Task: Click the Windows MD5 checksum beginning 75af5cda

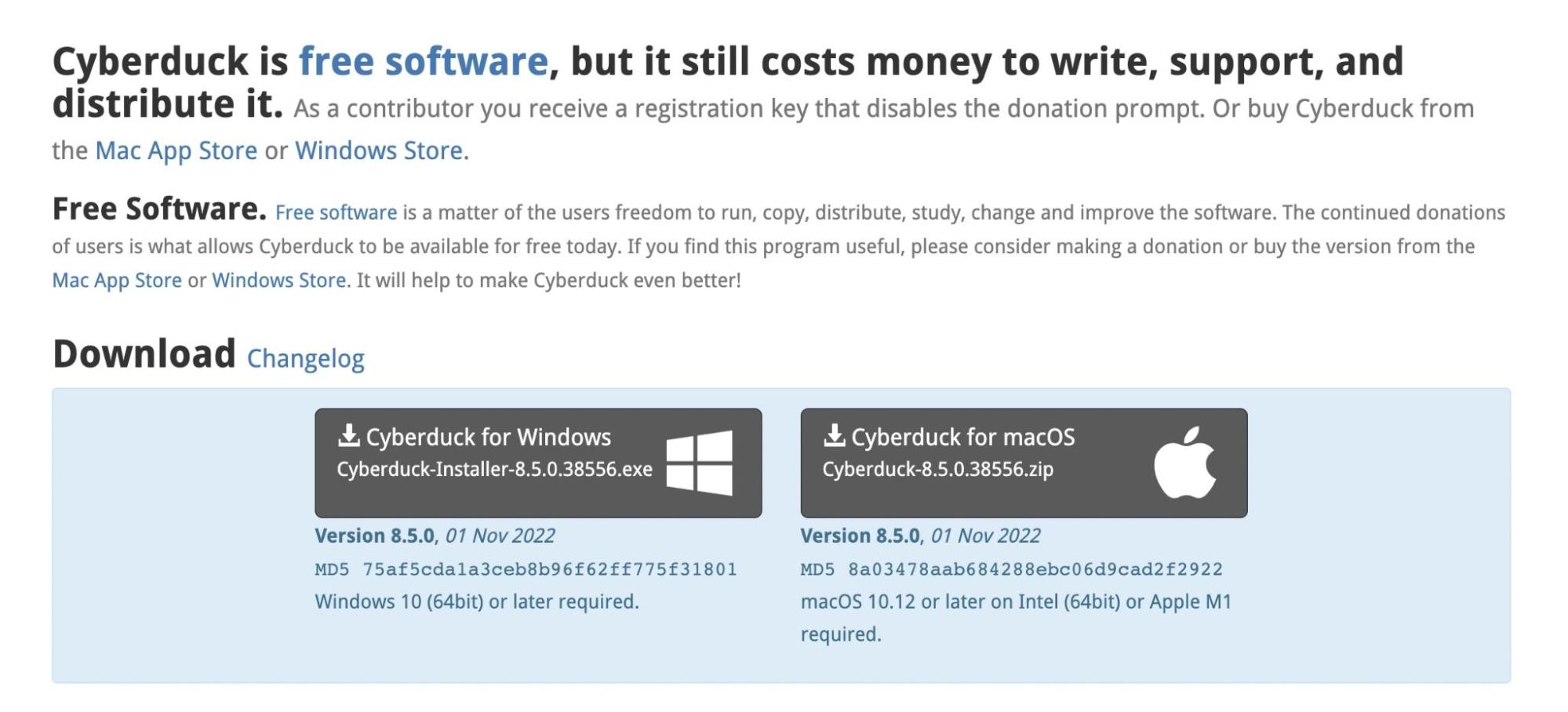Action: coord(549,569)
